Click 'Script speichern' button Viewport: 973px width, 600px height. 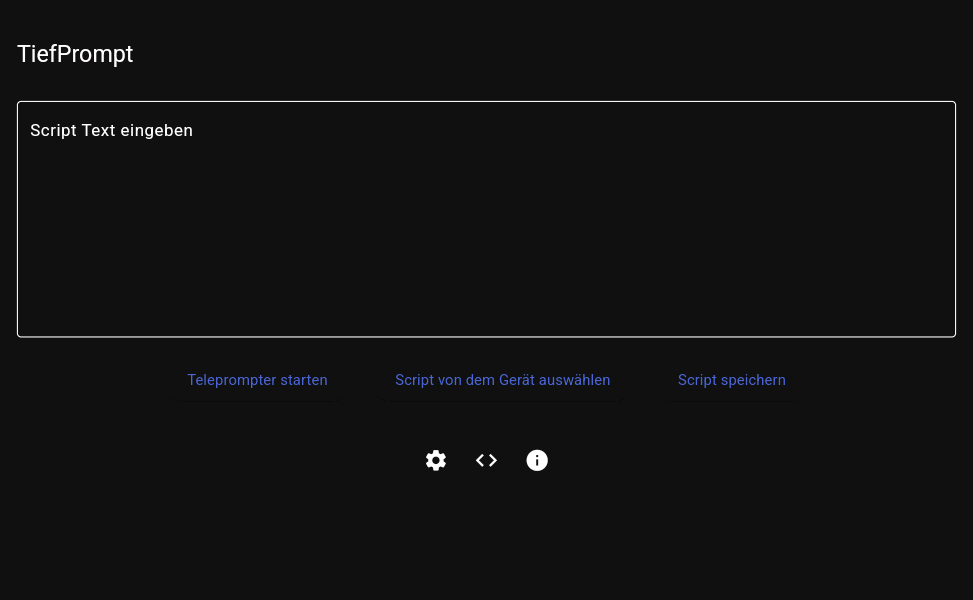(x=731, y=380)
